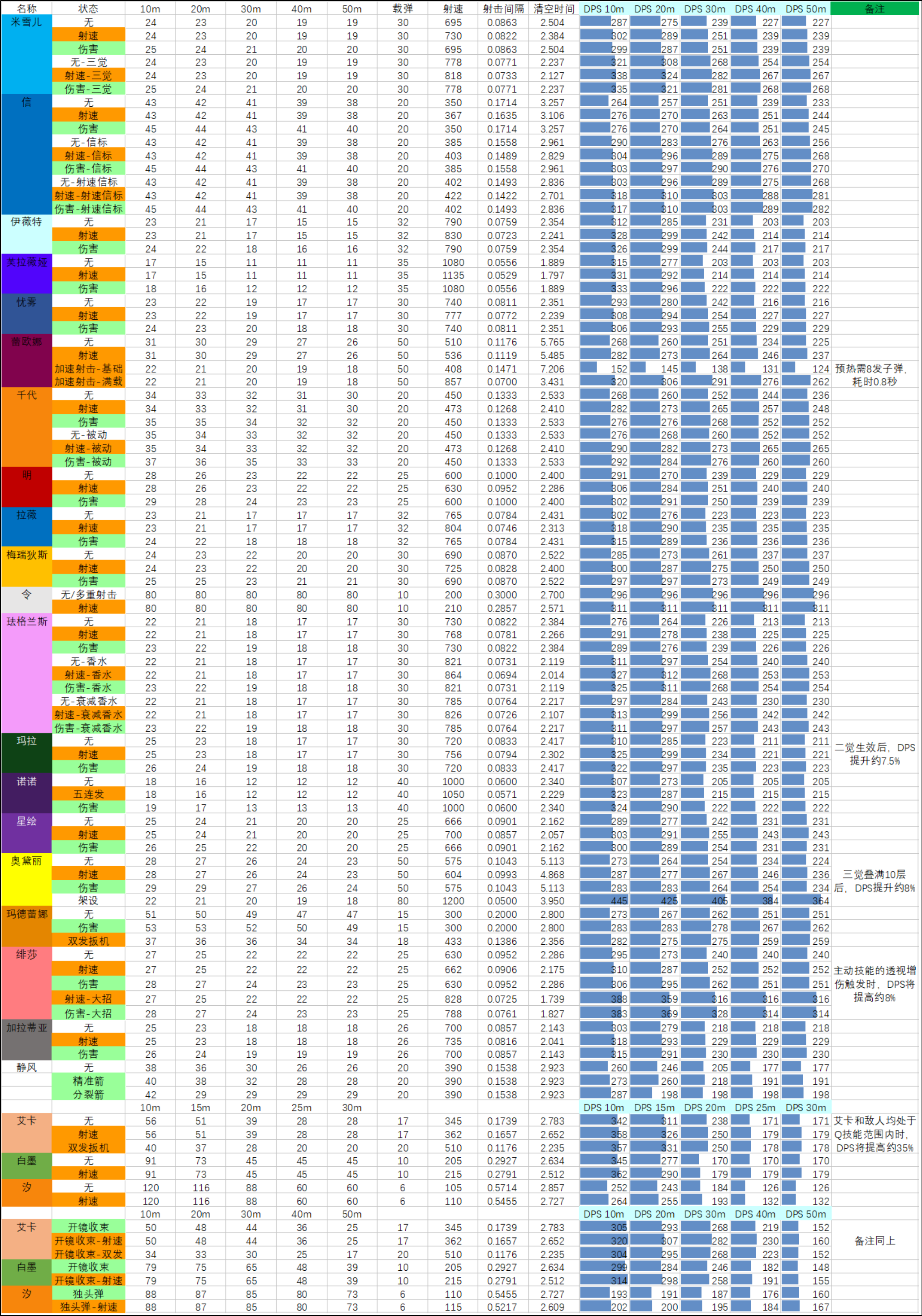Click the purple 芙拉薇娅 name cell
The image size is (922, 1316).
point(26,274)
